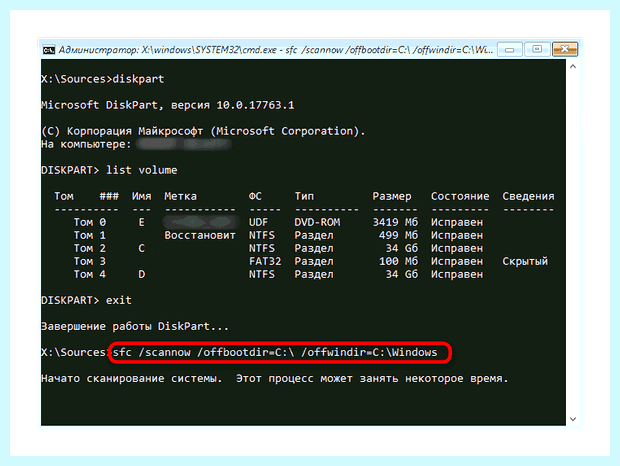The image size is (620, 466).
Task: Click drive letter D of Том 4
Action: click(x=142, y=274)
